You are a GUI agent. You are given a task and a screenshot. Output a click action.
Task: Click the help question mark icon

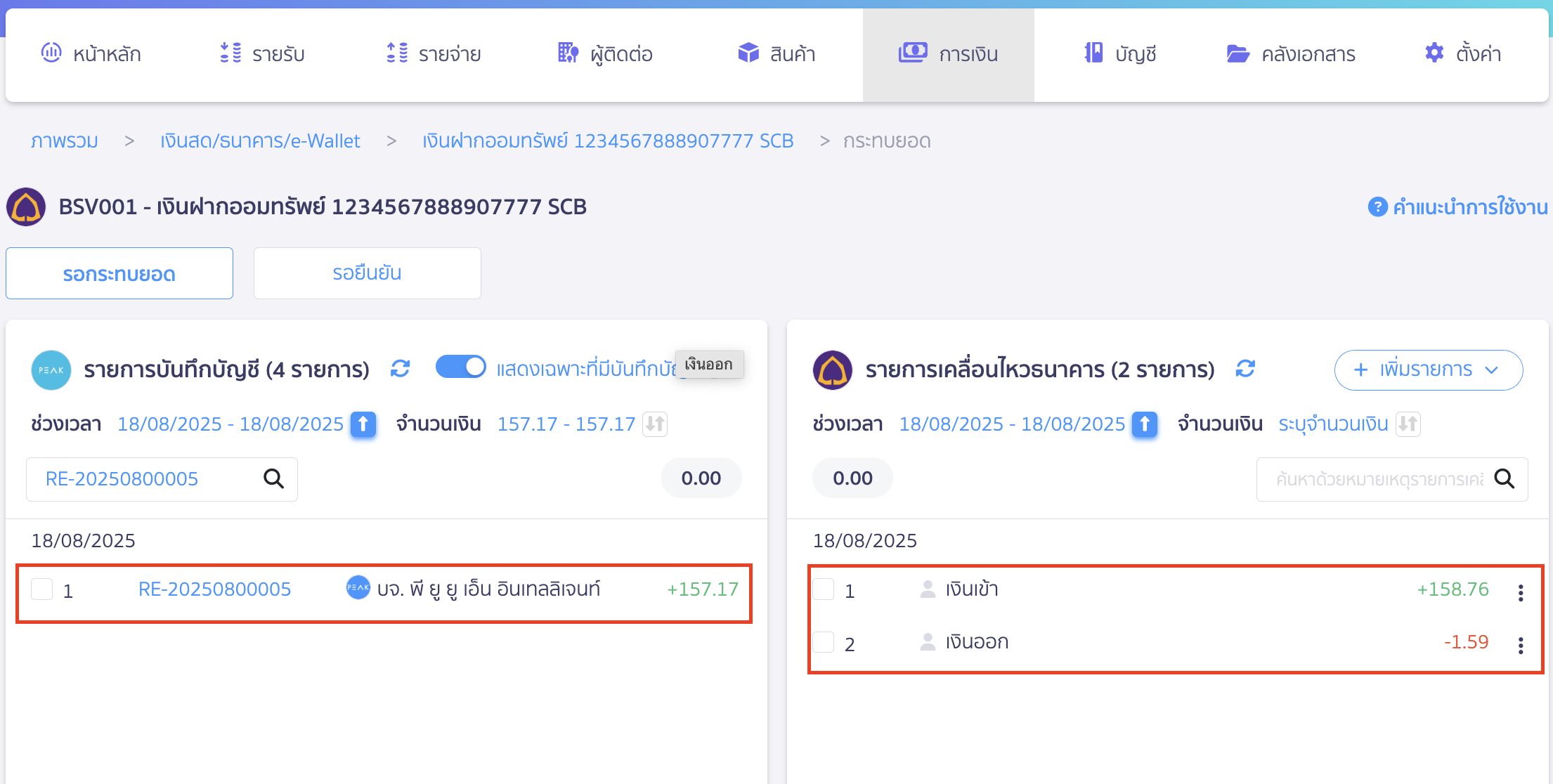[1377, 207]
